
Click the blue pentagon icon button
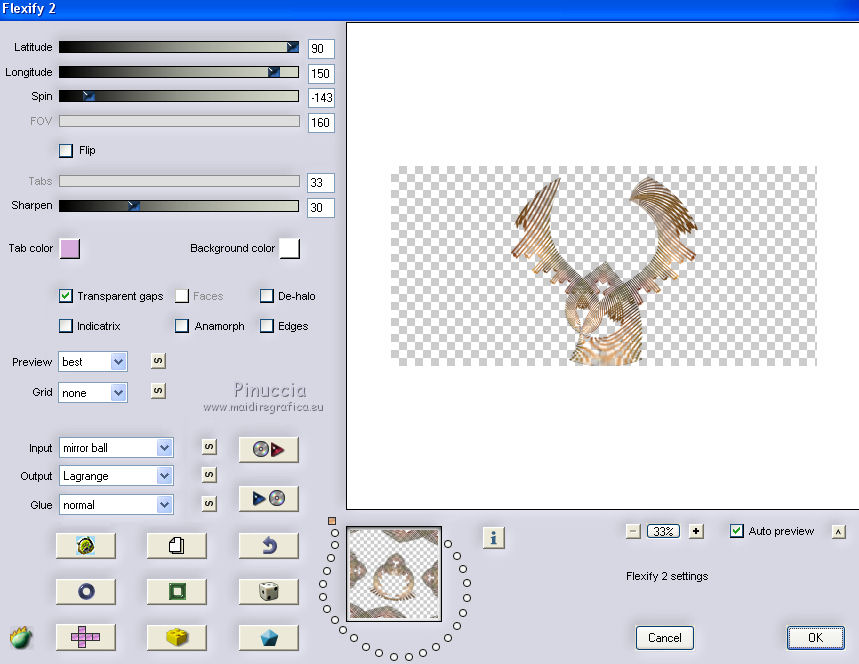coord(268,638)
